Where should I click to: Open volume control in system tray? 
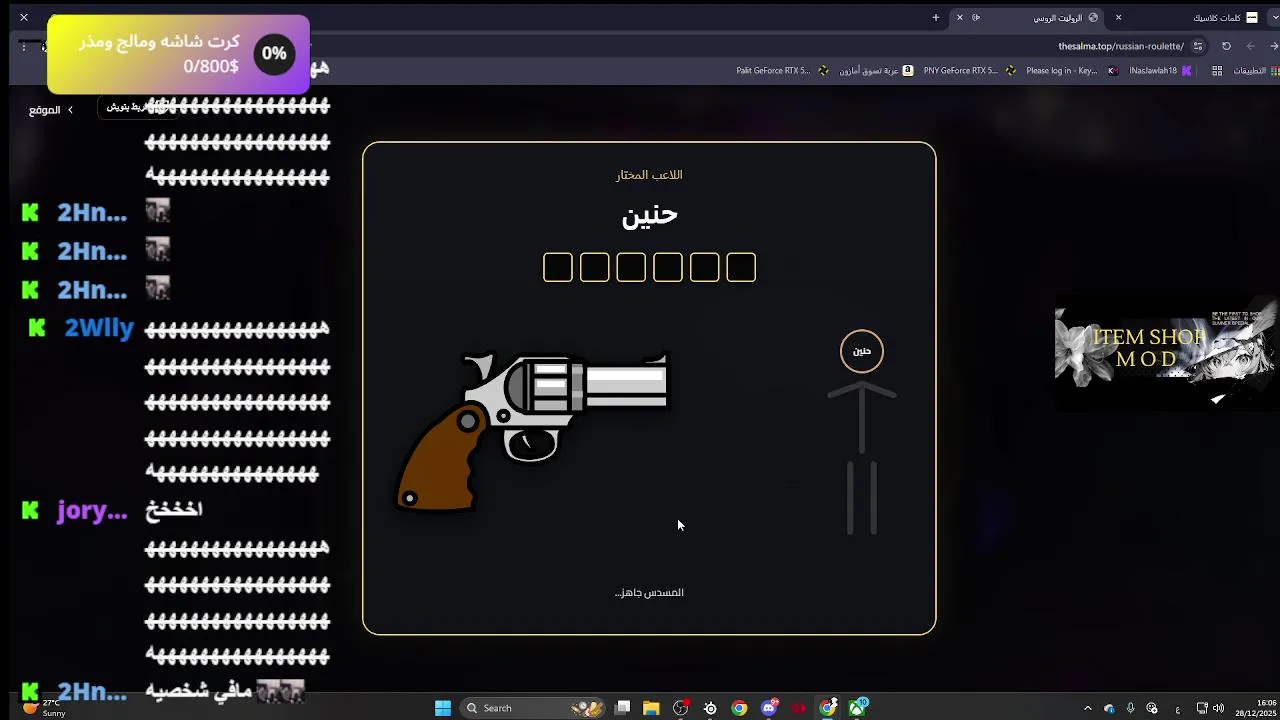[x=1218, y=709]
